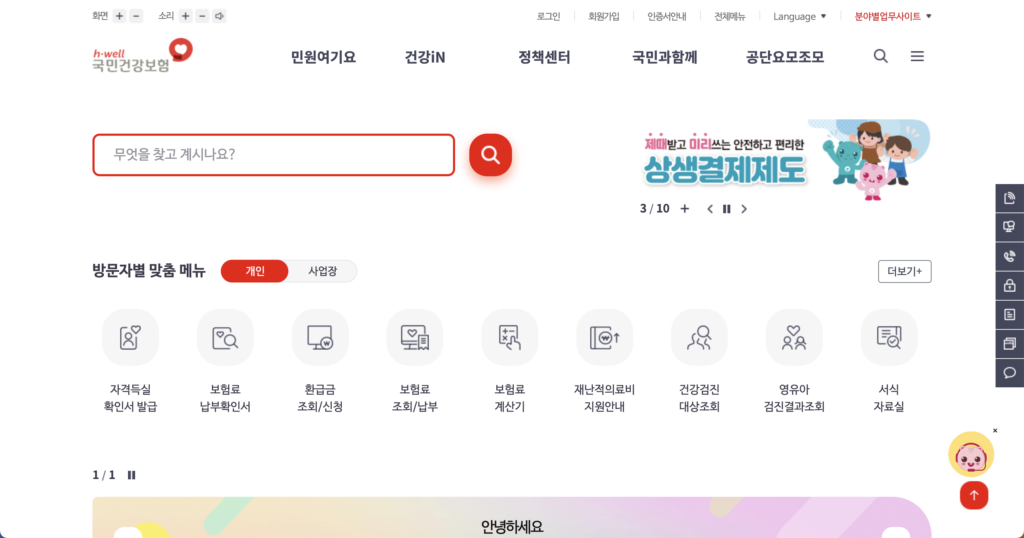Click the 보험료 납부확인서 icon

[225, 338]
